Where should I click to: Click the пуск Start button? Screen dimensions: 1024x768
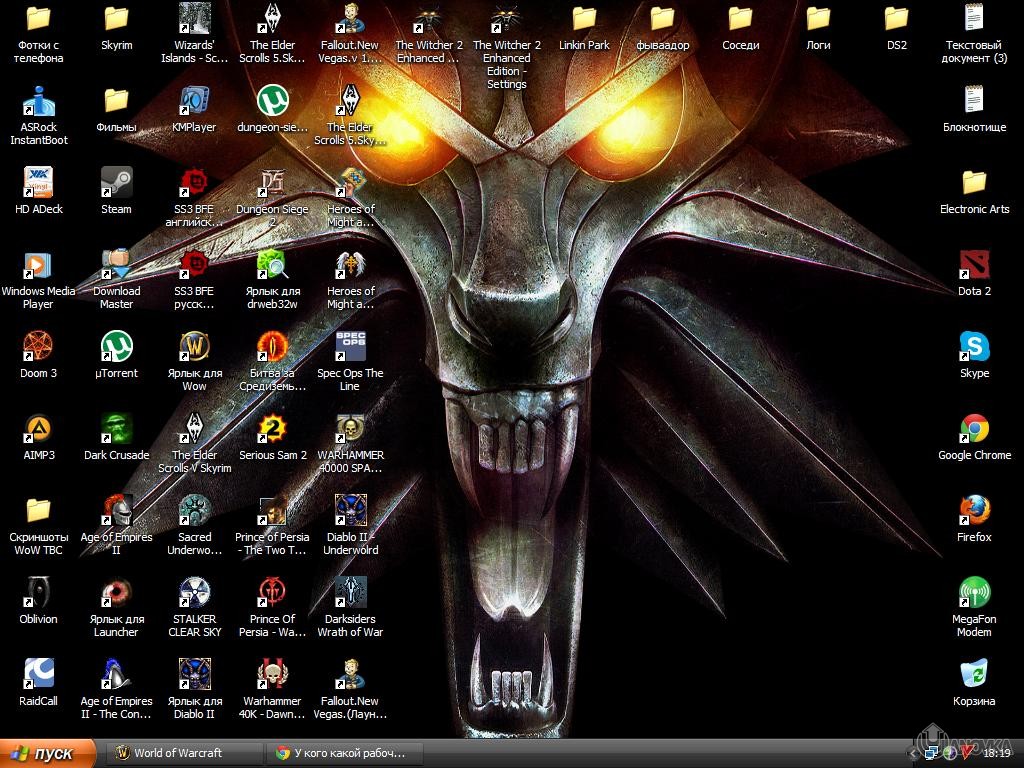pyautogui.click(x=48, y=753)
